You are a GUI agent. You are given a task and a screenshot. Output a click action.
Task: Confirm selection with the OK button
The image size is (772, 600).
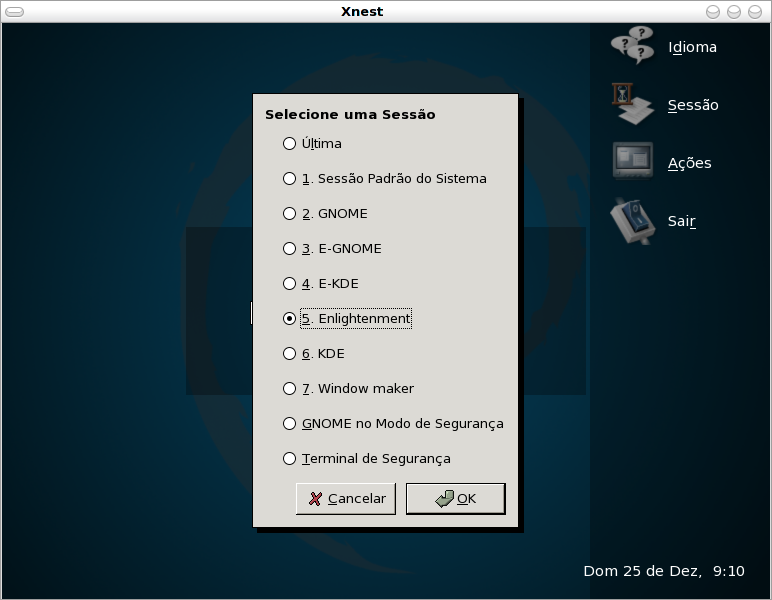pos(455,499)
